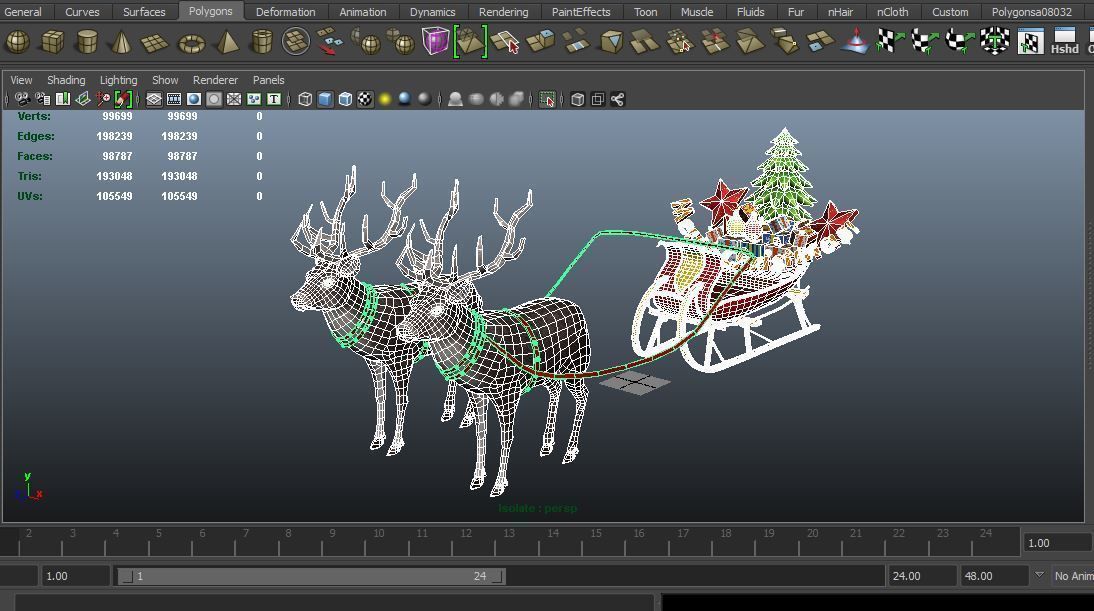Viewport: 1094px width, 611px height.
Task: Create a polygon torus from the shelf
Action: tap(191, 43)
